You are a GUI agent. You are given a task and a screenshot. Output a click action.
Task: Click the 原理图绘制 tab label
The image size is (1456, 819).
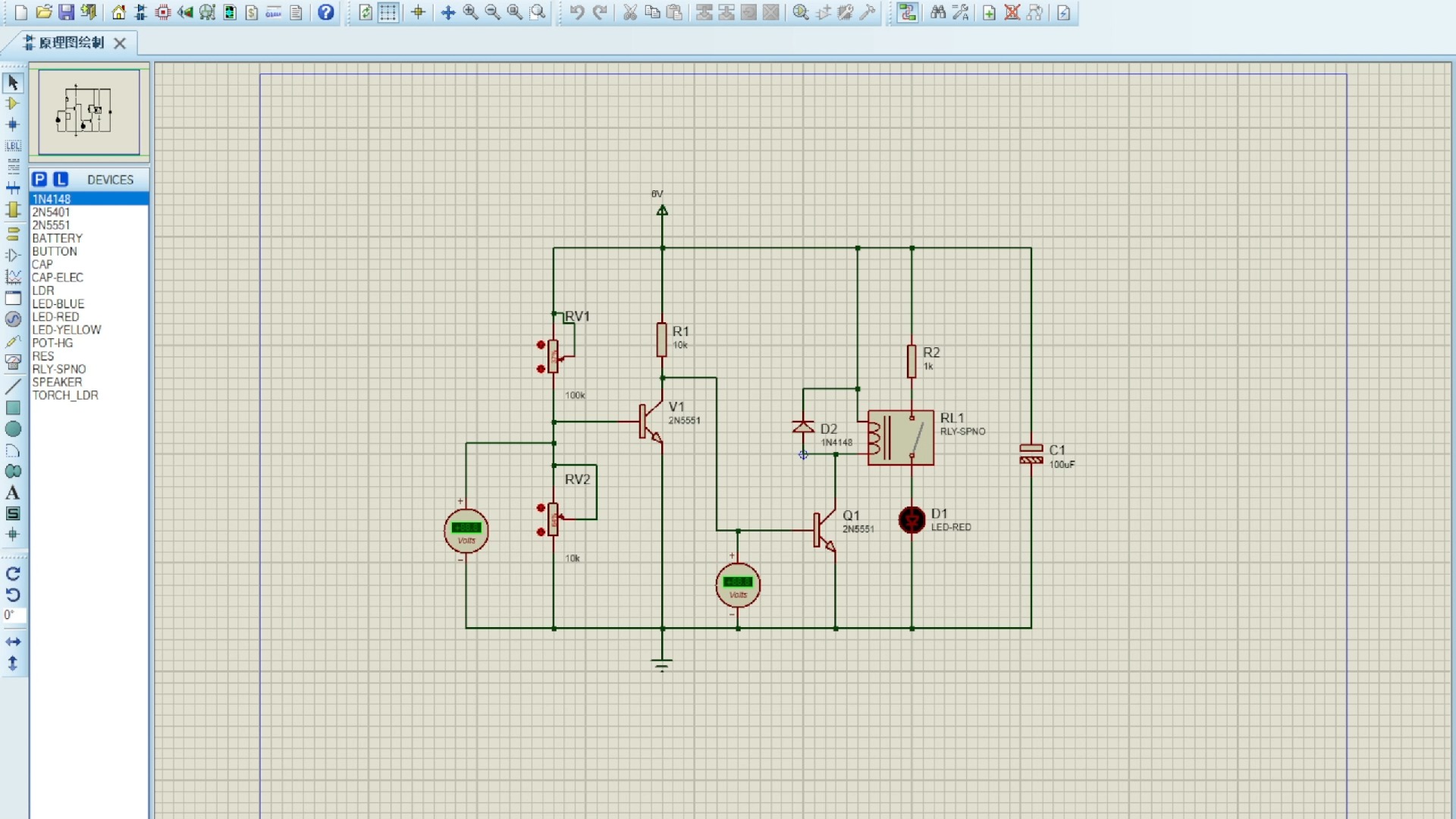[x=71, y=42]
